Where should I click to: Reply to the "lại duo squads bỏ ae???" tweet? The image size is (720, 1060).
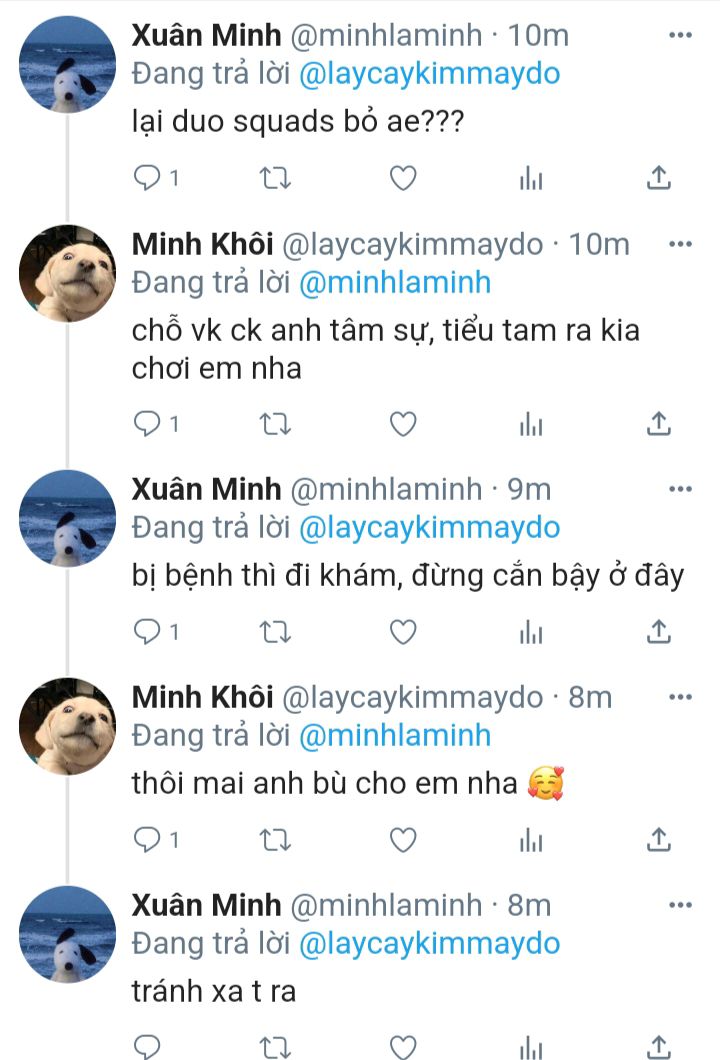click(148, 178)
